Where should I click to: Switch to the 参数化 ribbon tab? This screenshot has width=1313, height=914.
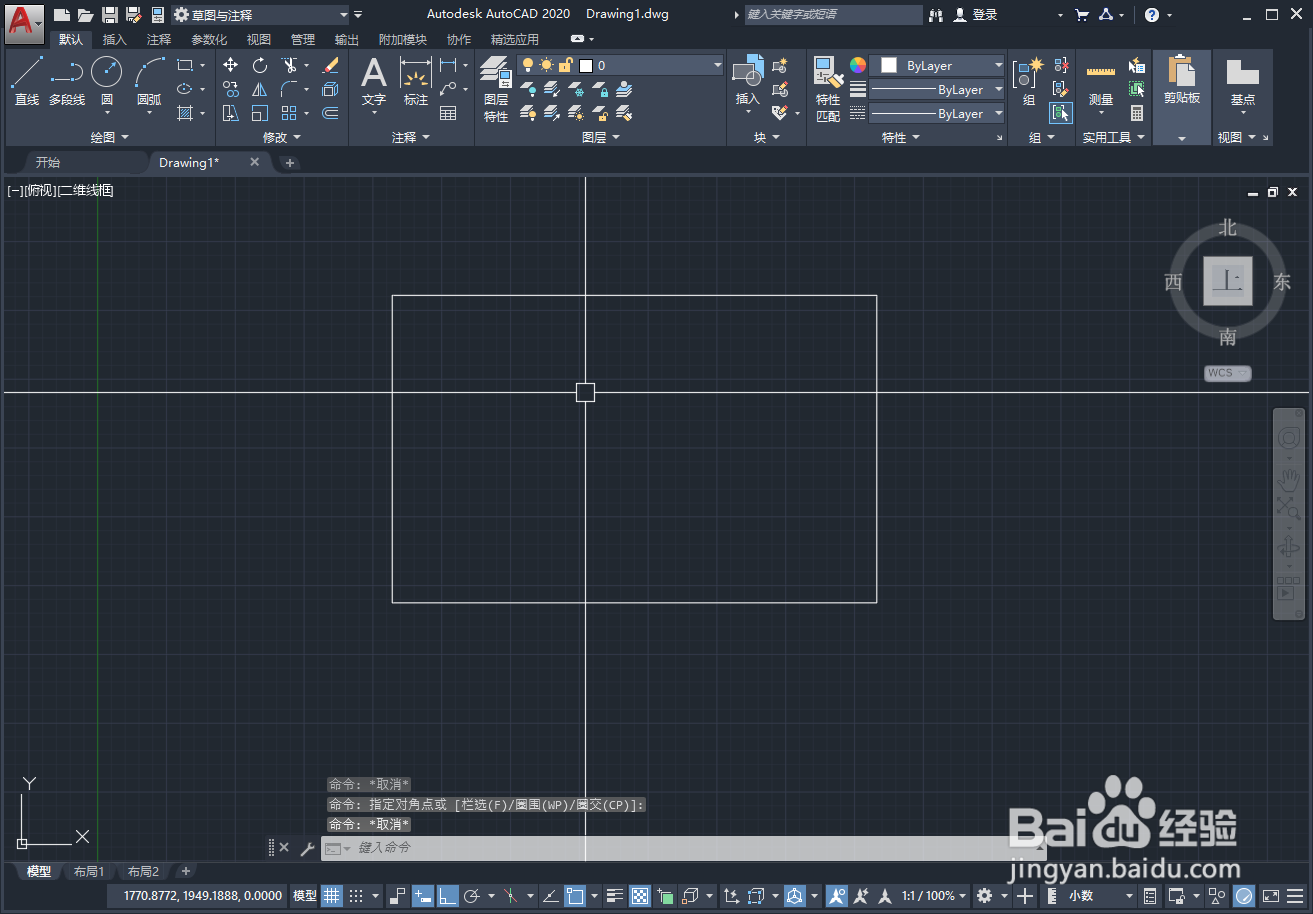209,40
